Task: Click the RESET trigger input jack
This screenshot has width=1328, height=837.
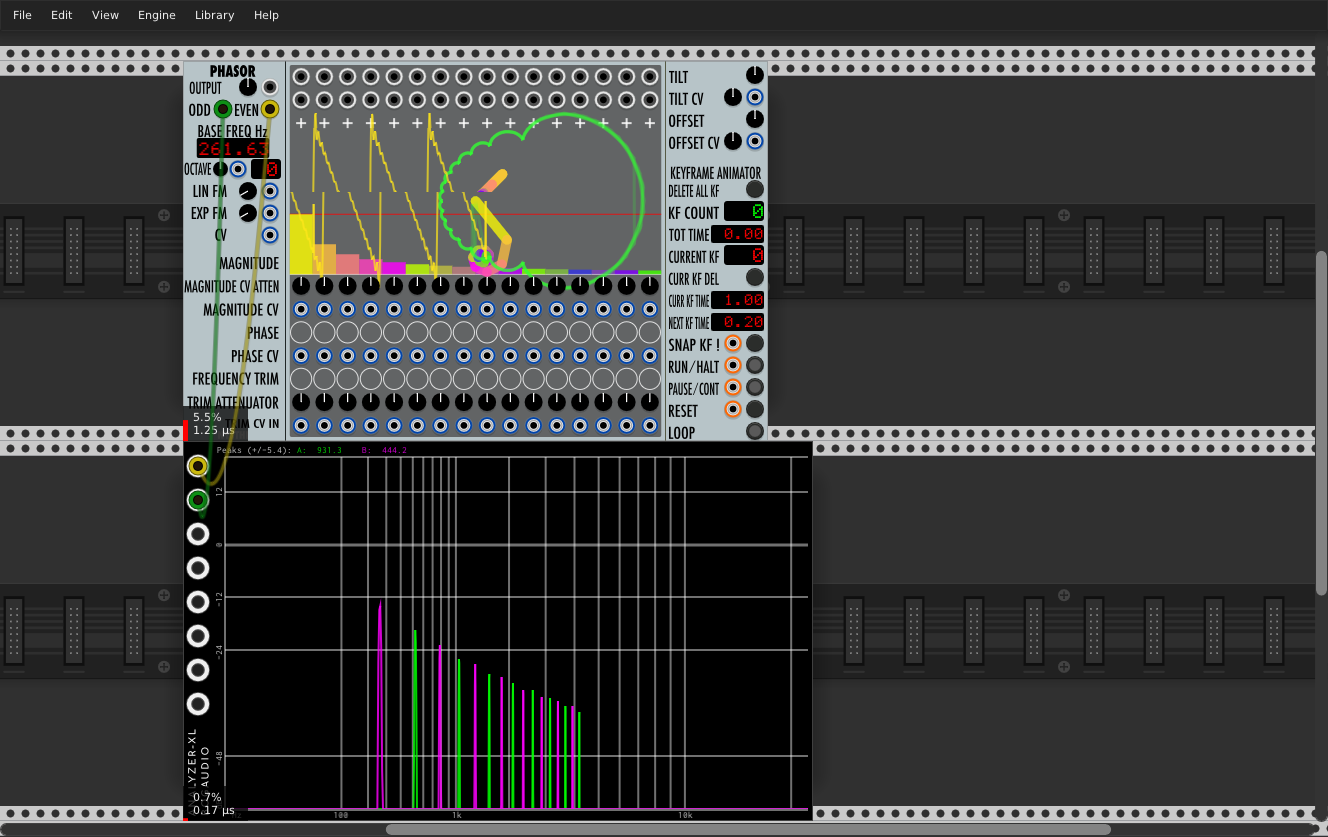Action: (733, 409)
